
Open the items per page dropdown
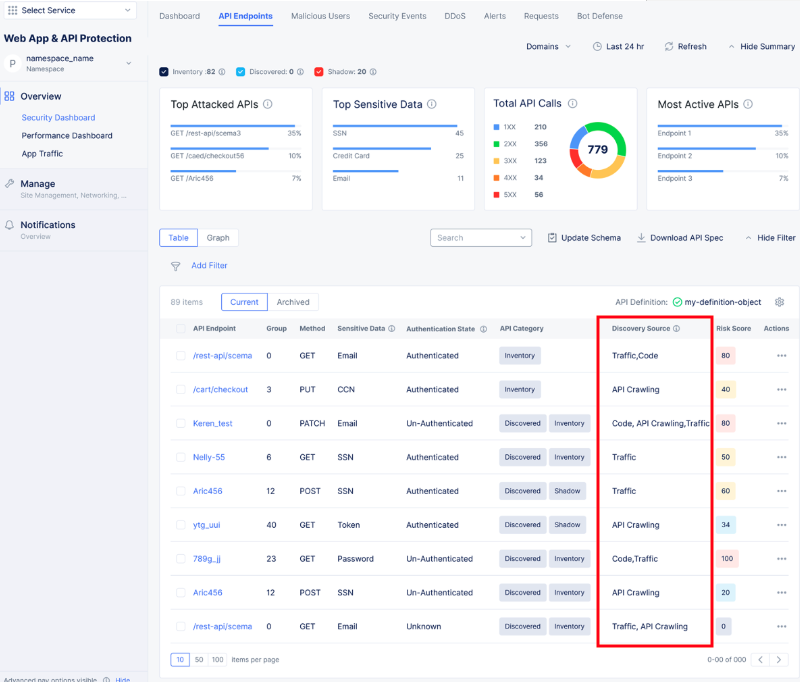[180, 660]
